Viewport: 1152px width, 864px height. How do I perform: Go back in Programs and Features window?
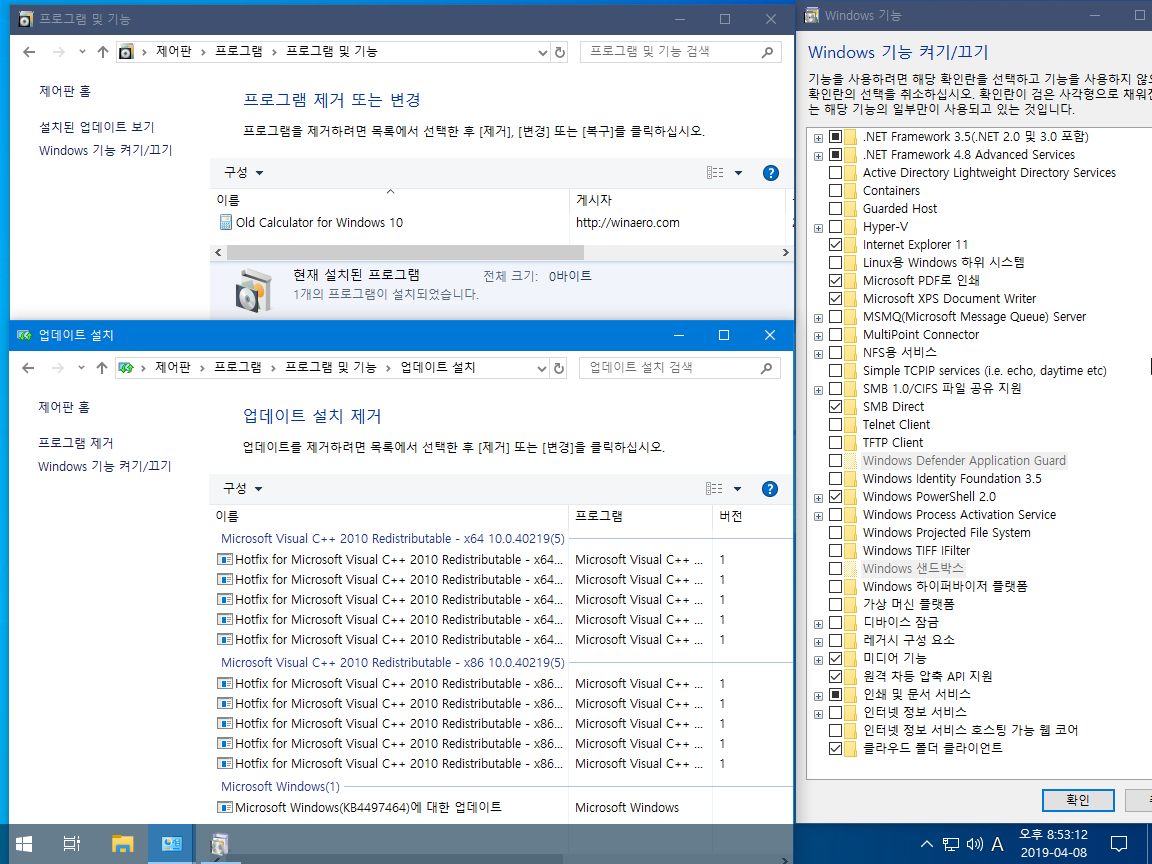click(29, 52)
